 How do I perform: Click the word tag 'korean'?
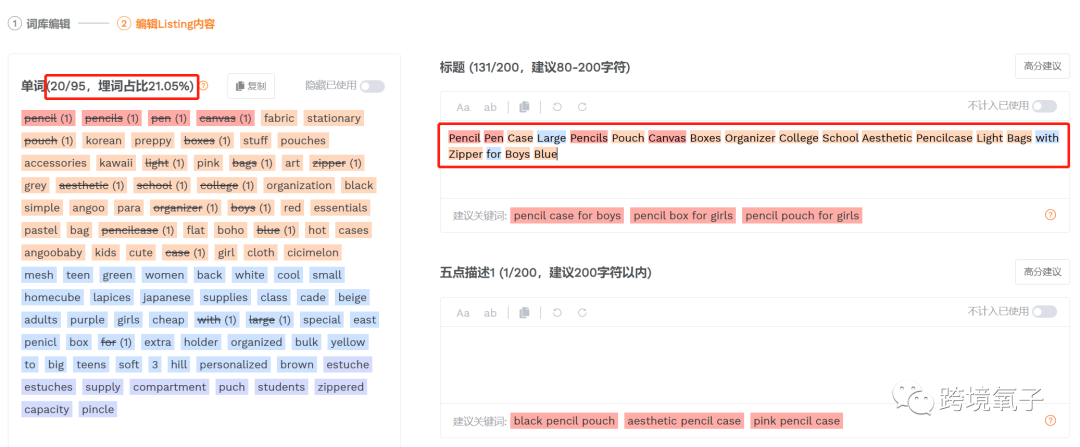[103, 141]
